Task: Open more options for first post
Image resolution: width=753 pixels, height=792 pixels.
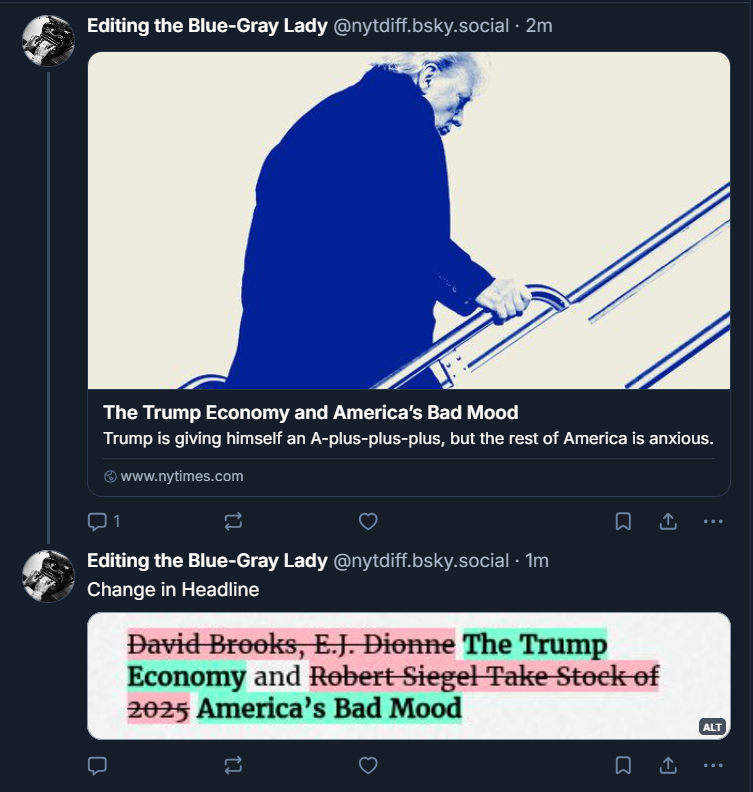Action: pos(712,521)
